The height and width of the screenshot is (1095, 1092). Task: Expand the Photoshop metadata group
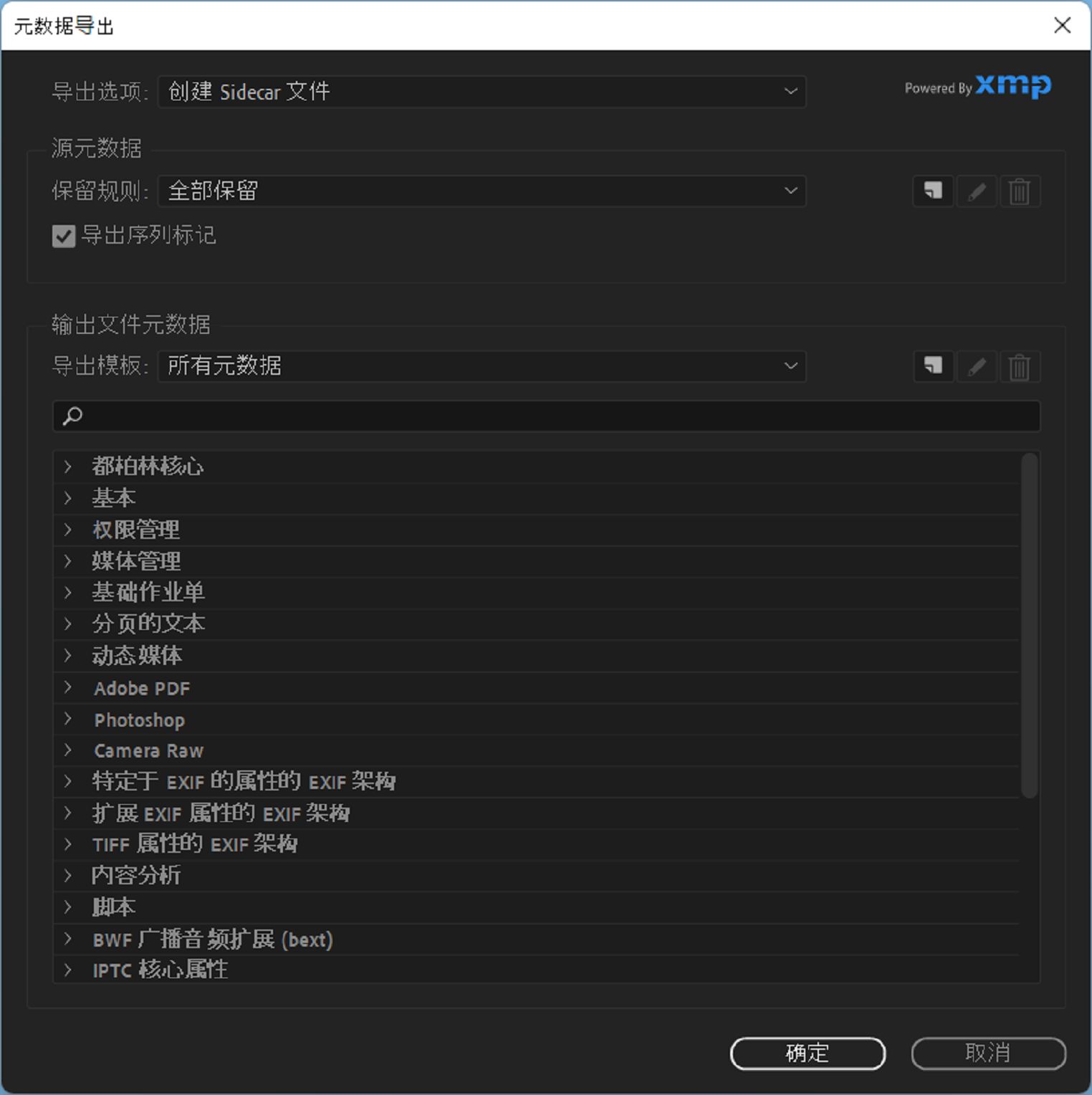68,719
